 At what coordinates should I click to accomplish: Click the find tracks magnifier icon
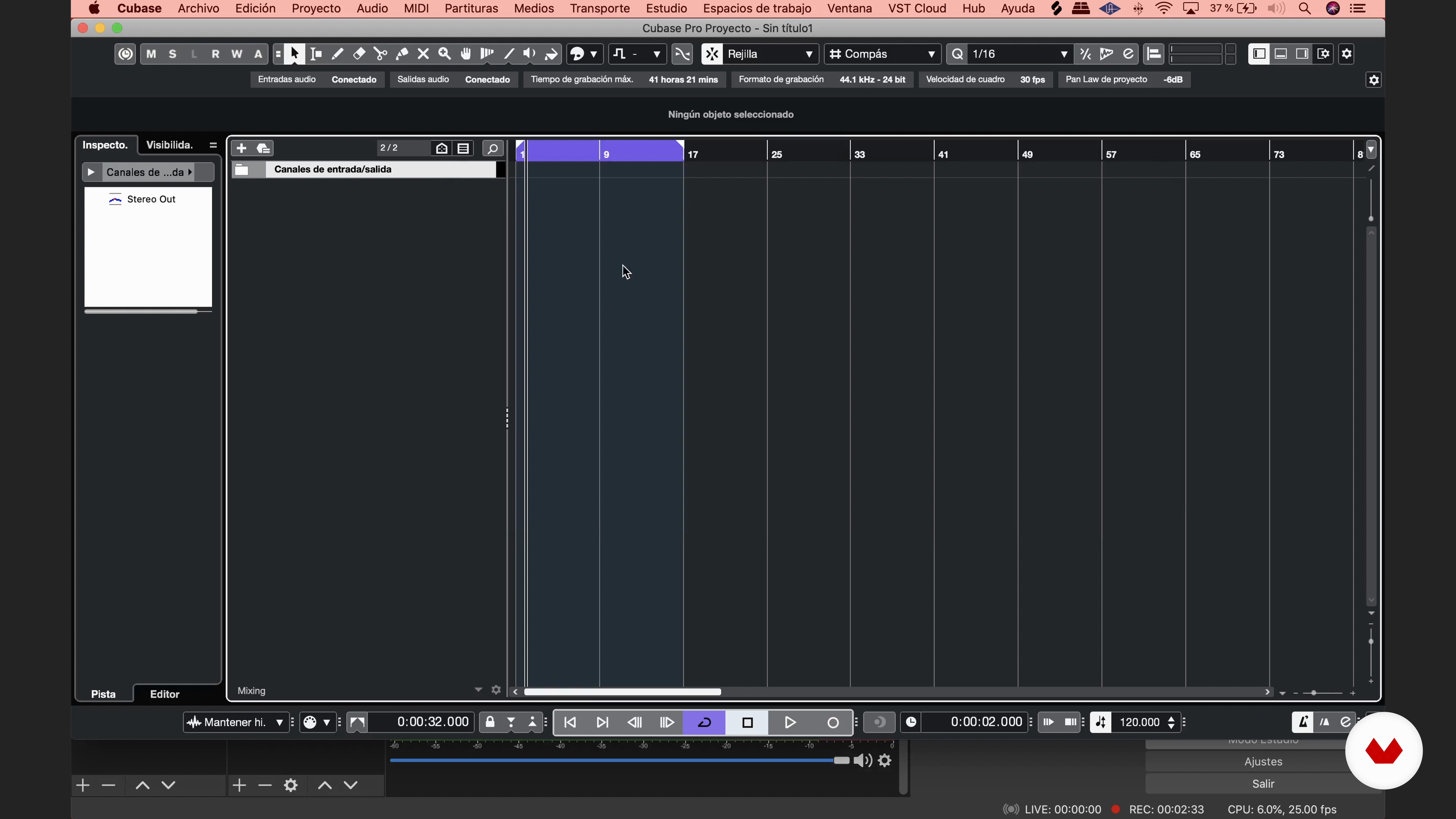(492, 148)
